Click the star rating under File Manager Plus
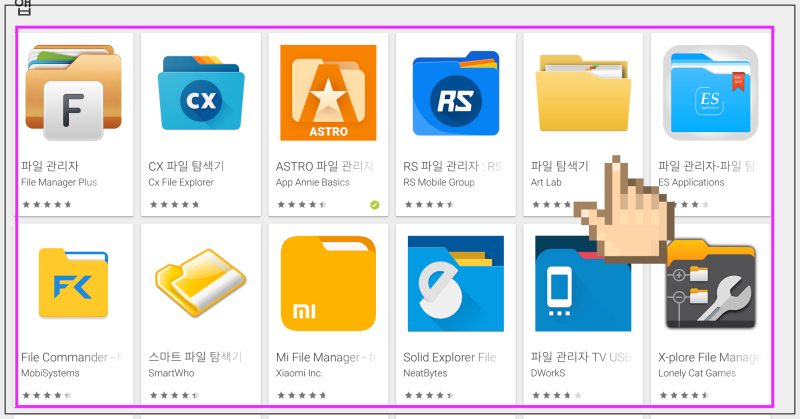 click(x=47, y=205)
